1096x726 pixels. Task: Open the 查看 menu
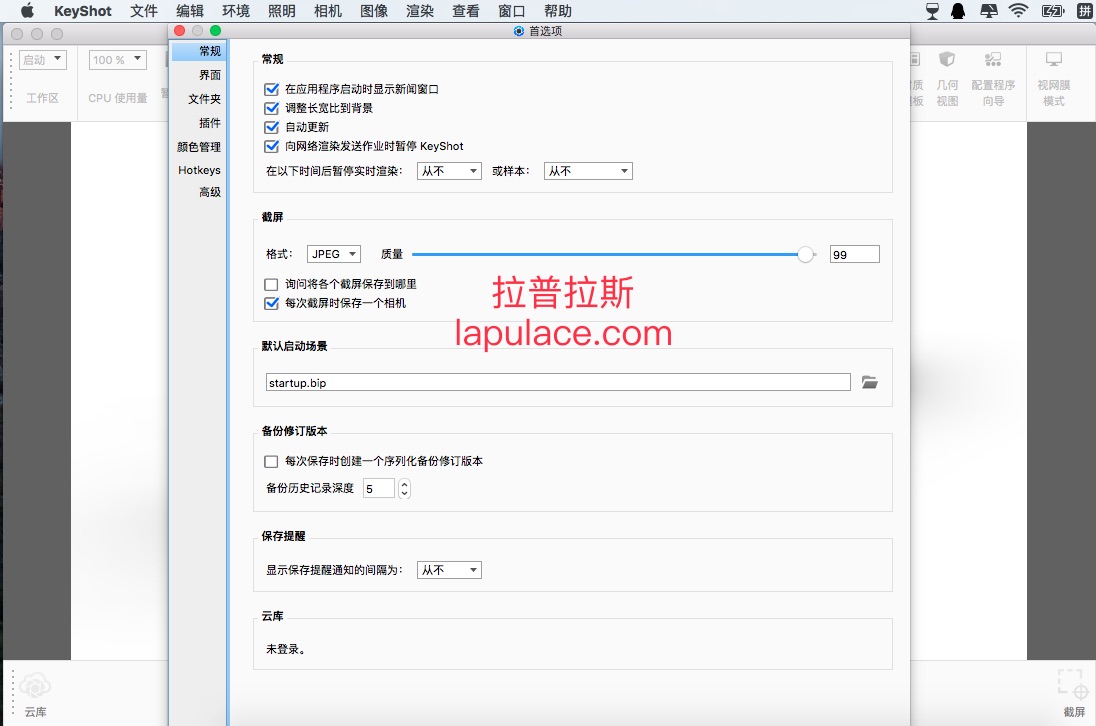pos(466,11)
